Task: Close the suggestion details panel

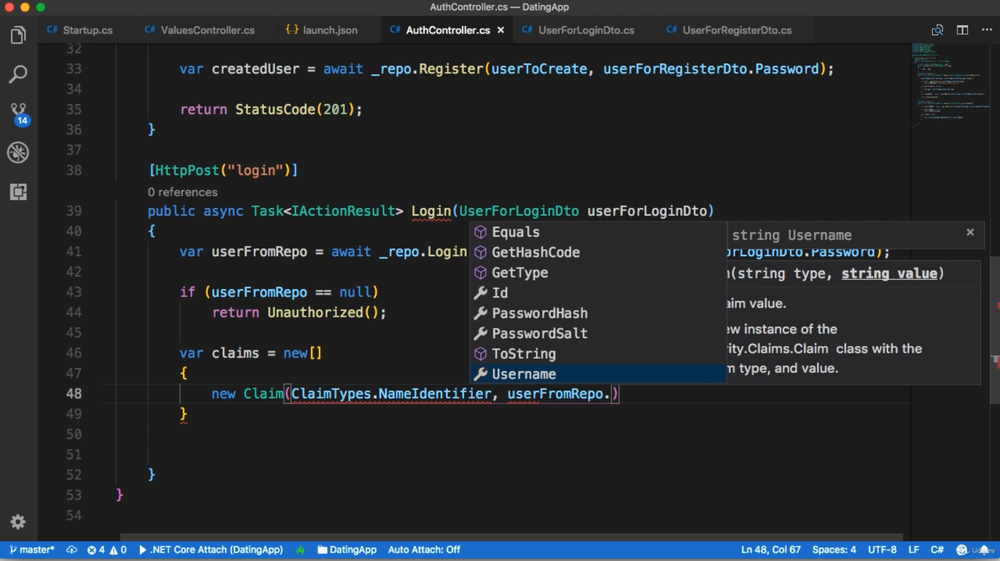Action: point(970,233)
